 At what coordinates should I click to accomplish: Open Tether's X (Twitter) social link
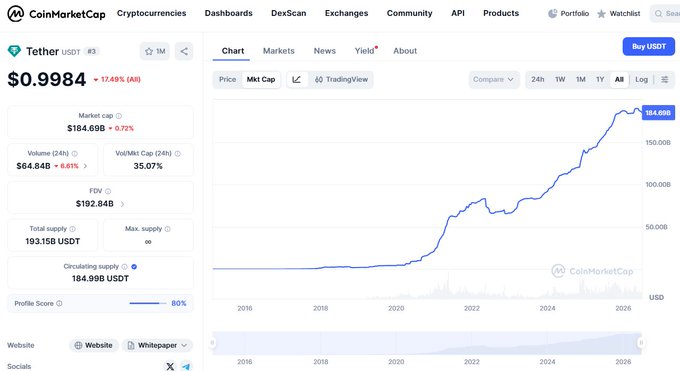coord(170,366)
